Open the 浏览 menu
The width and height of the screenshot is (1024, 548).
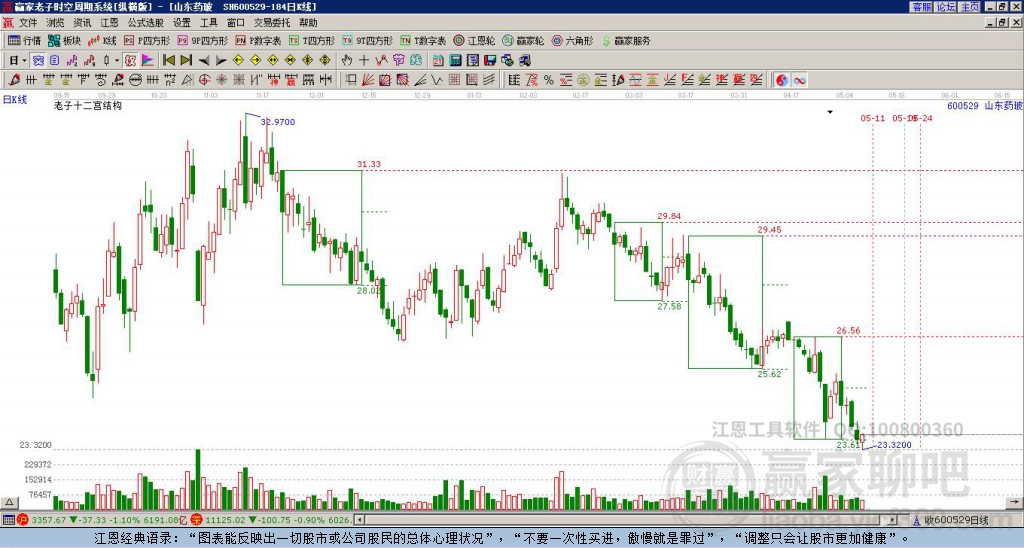(x=55, y=23)
